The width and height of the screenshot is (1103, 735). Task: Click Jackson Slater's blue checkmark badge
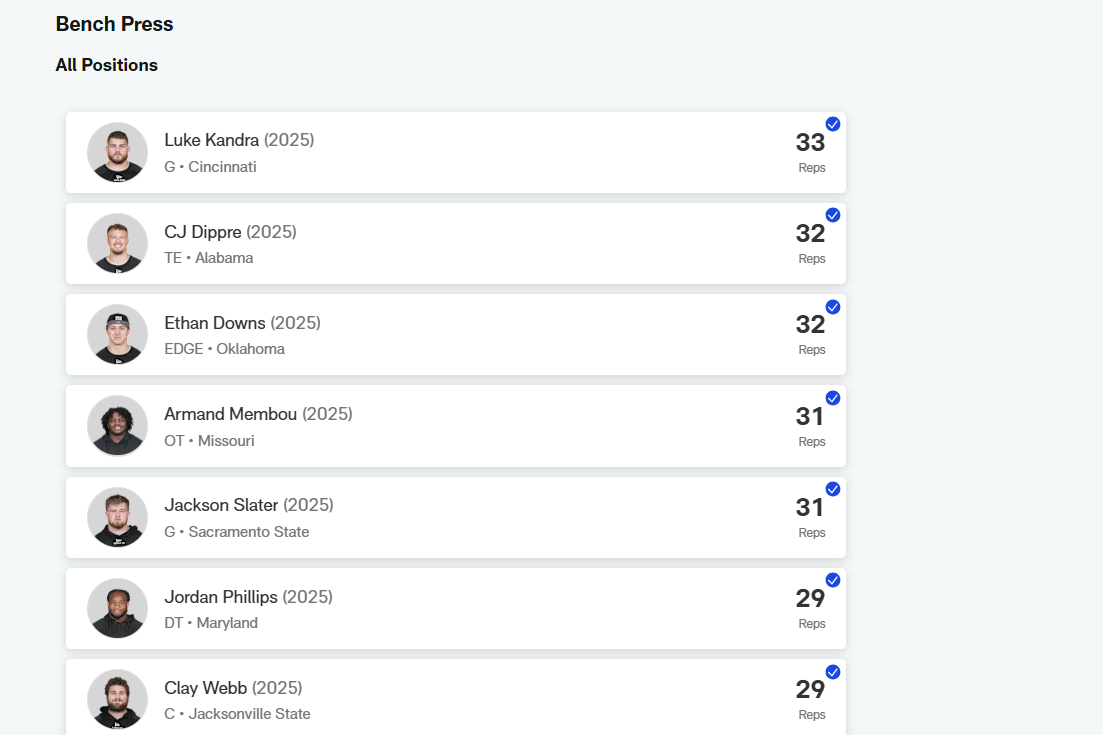833,489
